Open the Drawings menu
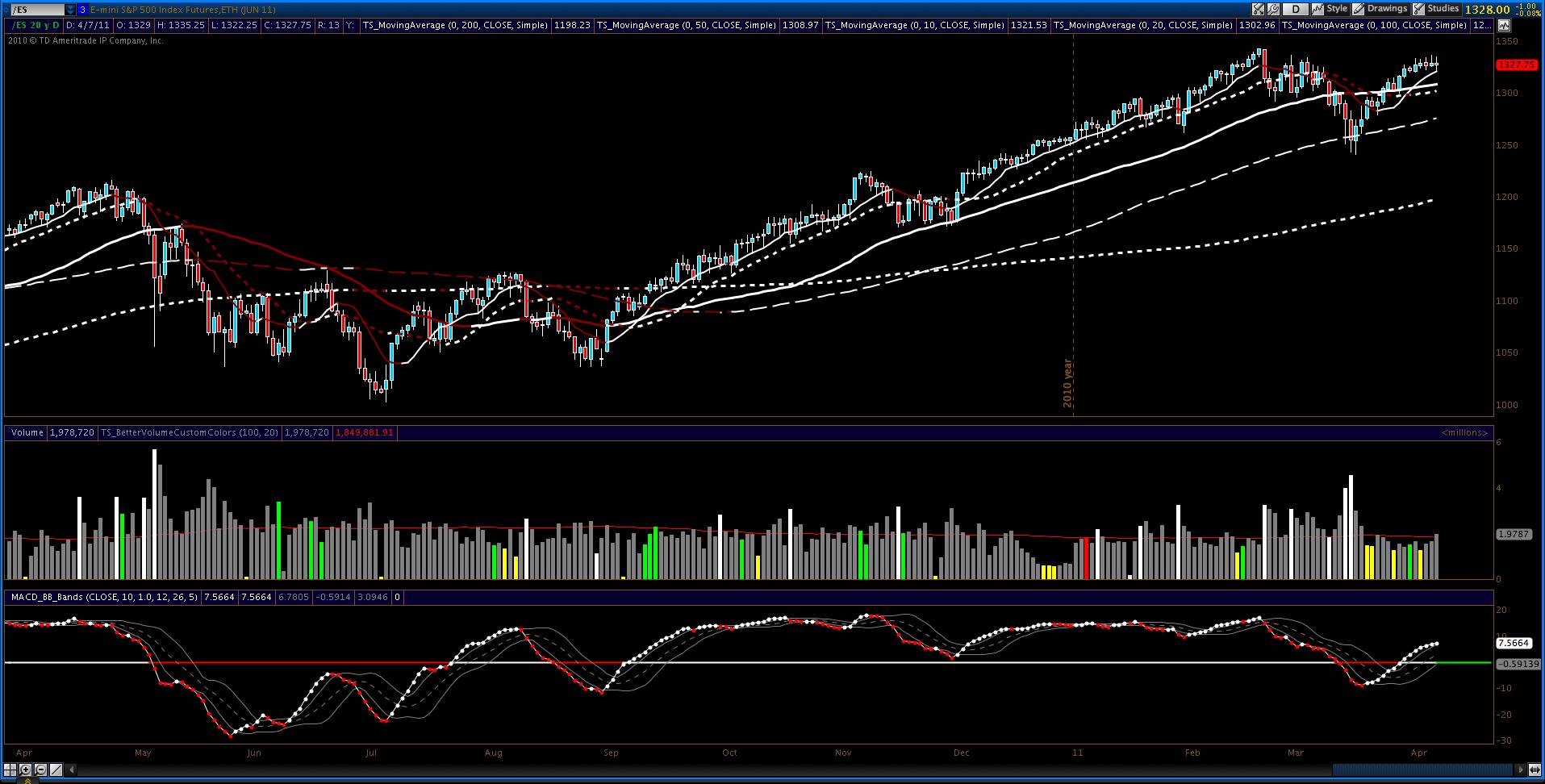The width and height of the screenshot is (1545, 784). click(x=1380, y=9)
